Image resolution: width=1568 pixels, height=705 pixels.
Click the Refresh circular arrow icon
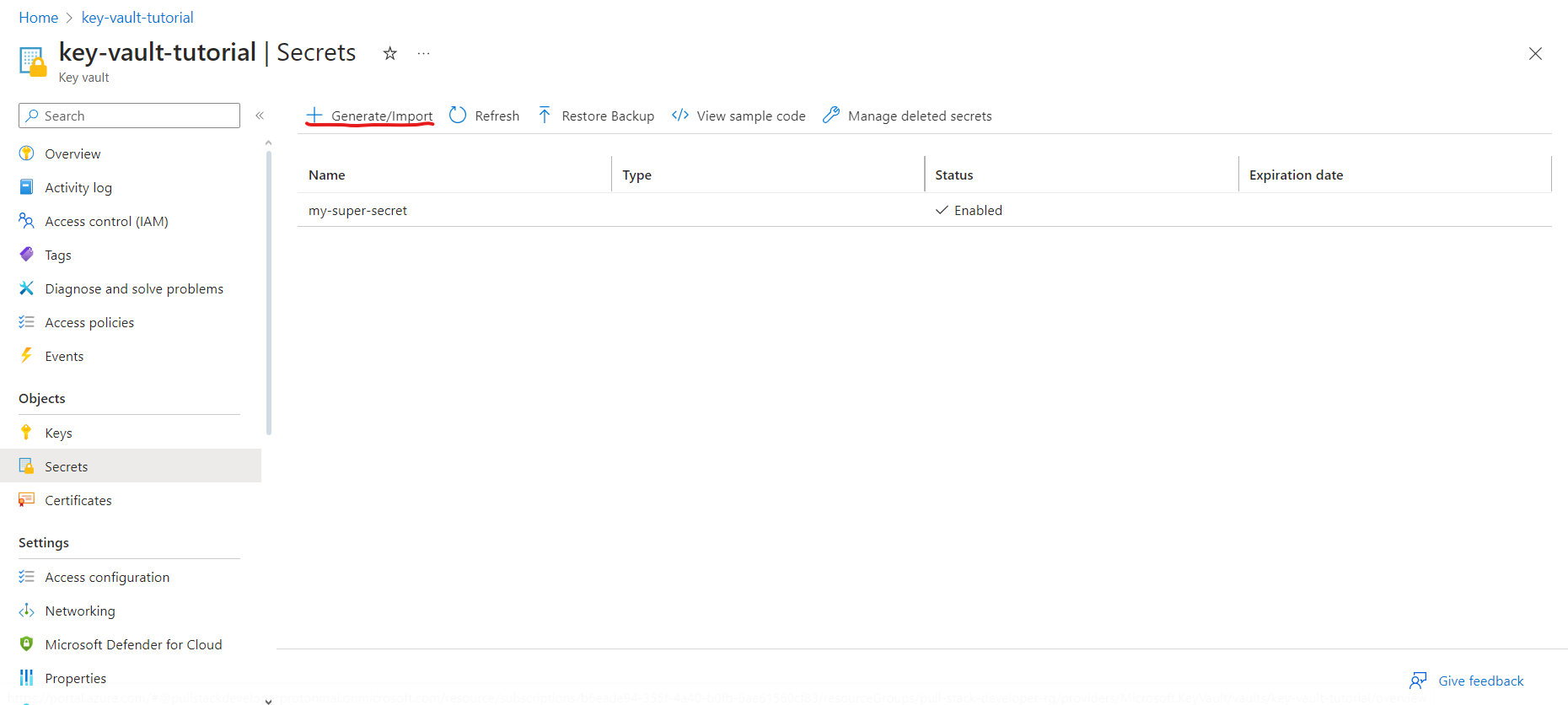[458, 115]
